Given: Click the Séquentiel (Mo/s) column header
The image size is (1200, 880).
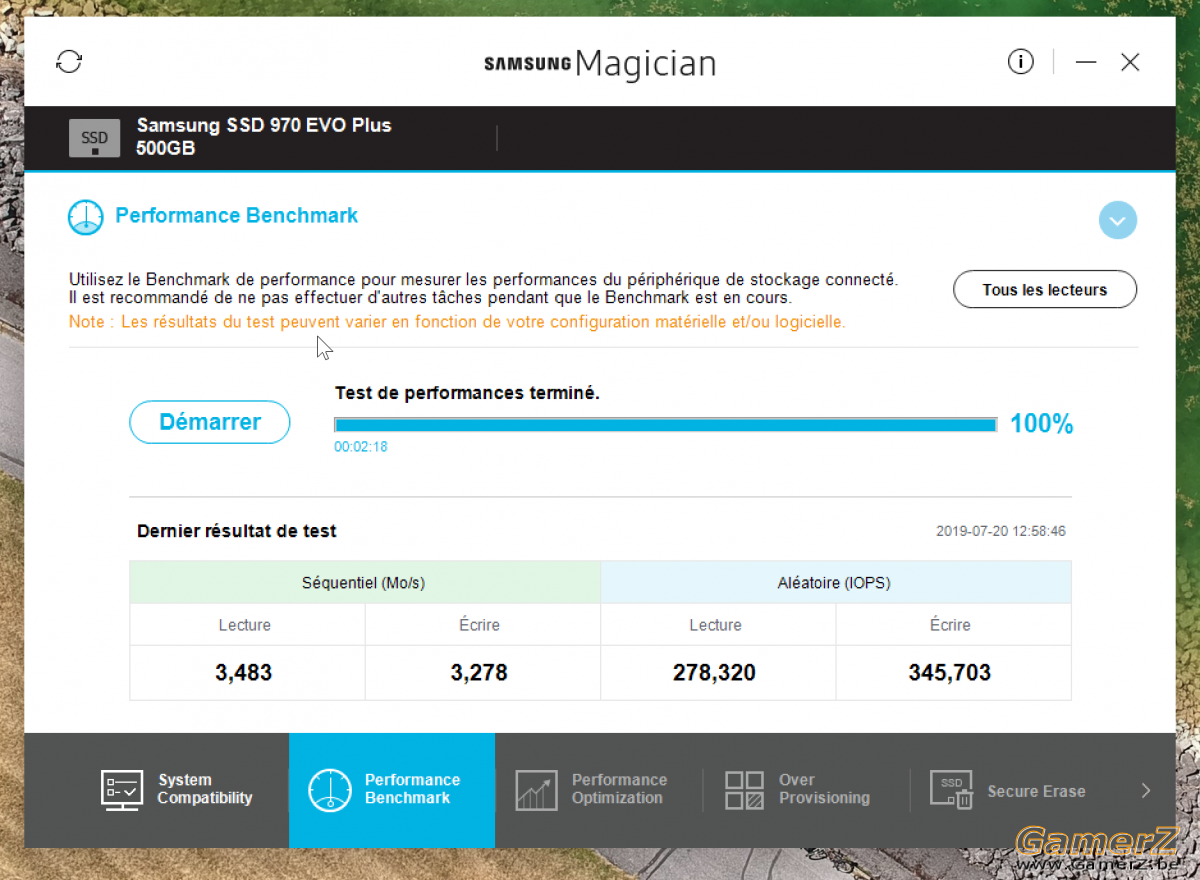Looking at the screenshot, I should (365, 583).
